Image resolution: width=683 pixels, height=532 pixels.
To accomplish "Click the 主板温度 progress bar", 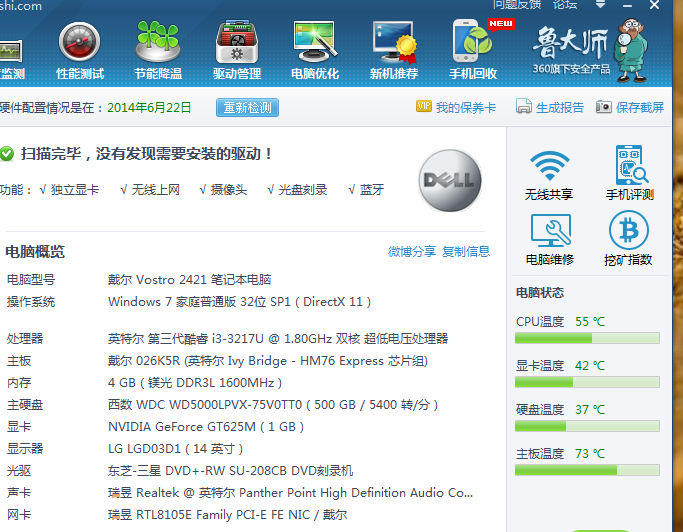I will click(x=587, y=470).
